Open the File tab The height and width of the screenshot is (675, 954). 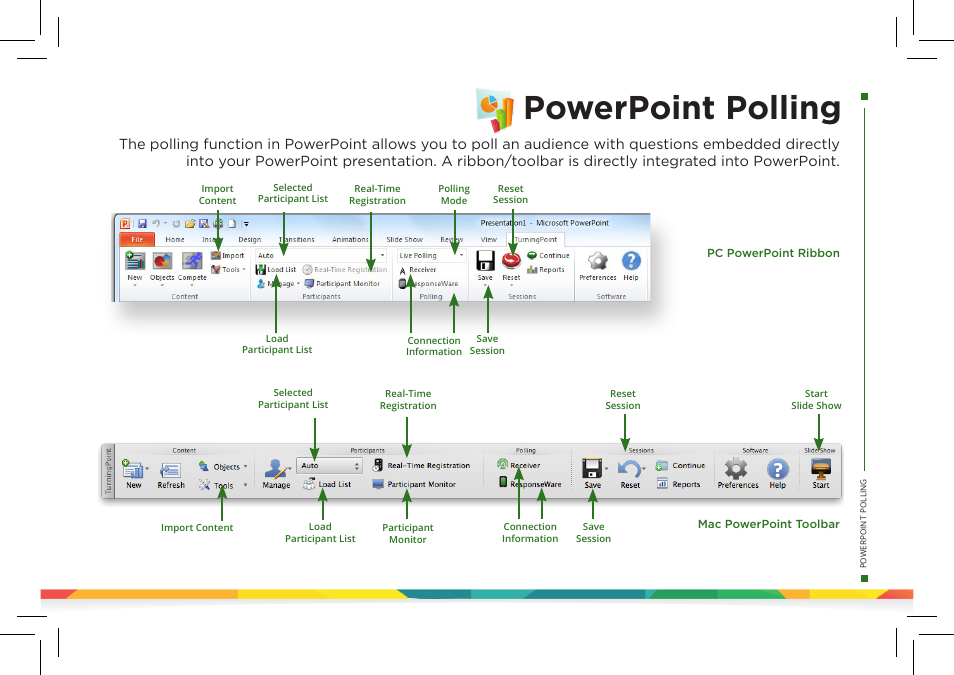click(137, 239)
